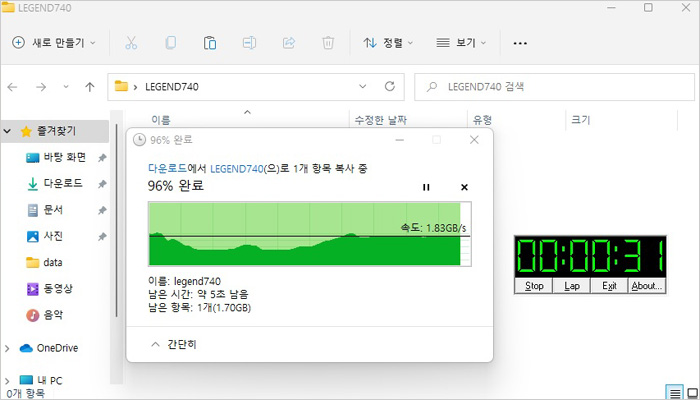The width and height of the screenshot is (700, 400).
Task: Open recent locations chevron
Action: point(66,87)
